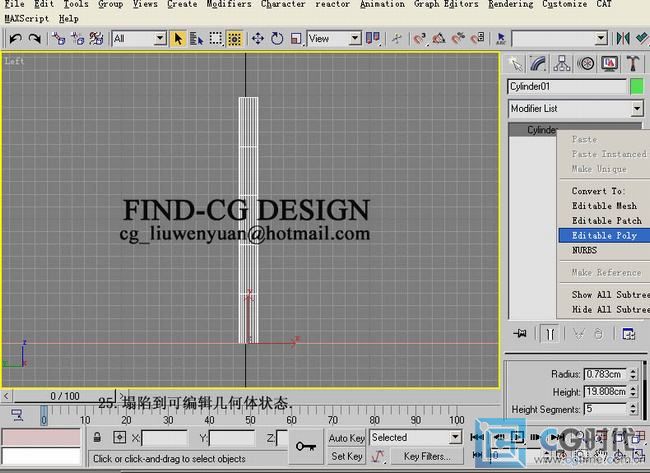Open Edit Named Selection Sets icon
Image resolution: width=650 pixels, height=473 pixels.
point(500,39)
